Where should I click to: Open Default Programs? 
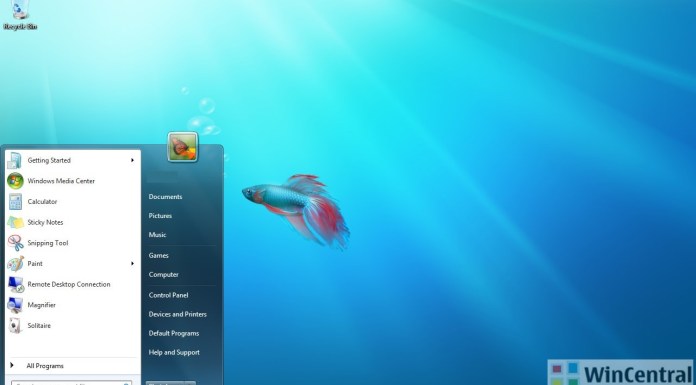(174, 333)
